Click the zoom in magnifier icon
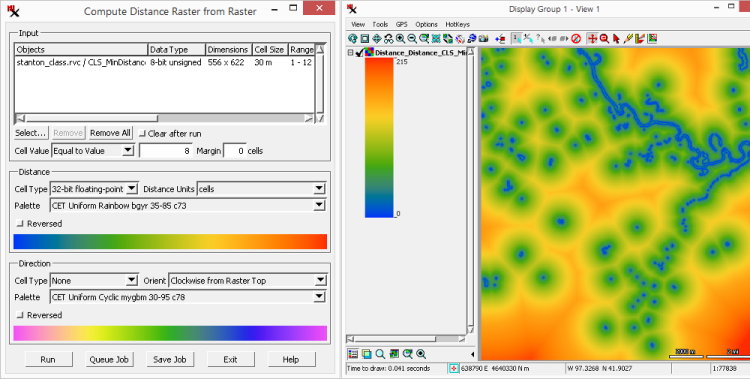Image resolution: width=750 pixels, height=379 pixels. [x=400, y=39]
